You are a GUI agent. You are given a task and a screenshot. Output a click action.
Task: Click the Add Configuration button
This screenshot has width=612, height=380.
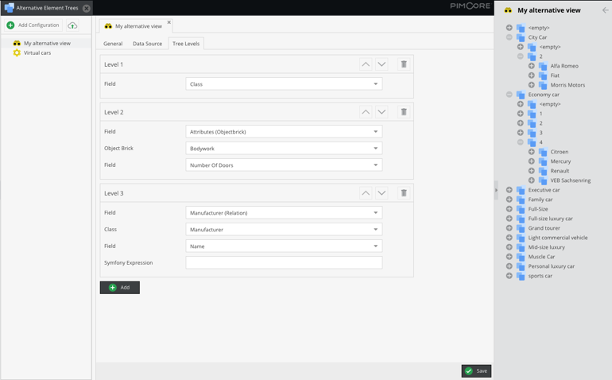click(33, 25)
